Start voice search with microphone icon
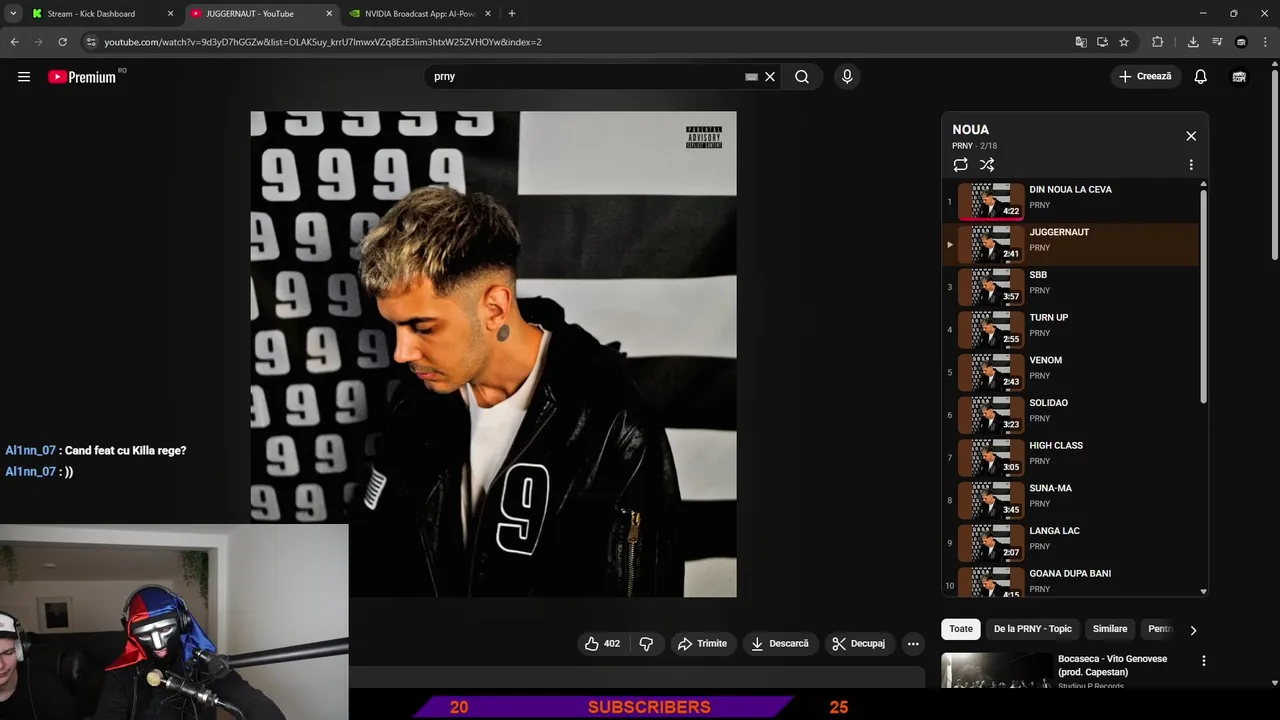 point(847,77)
